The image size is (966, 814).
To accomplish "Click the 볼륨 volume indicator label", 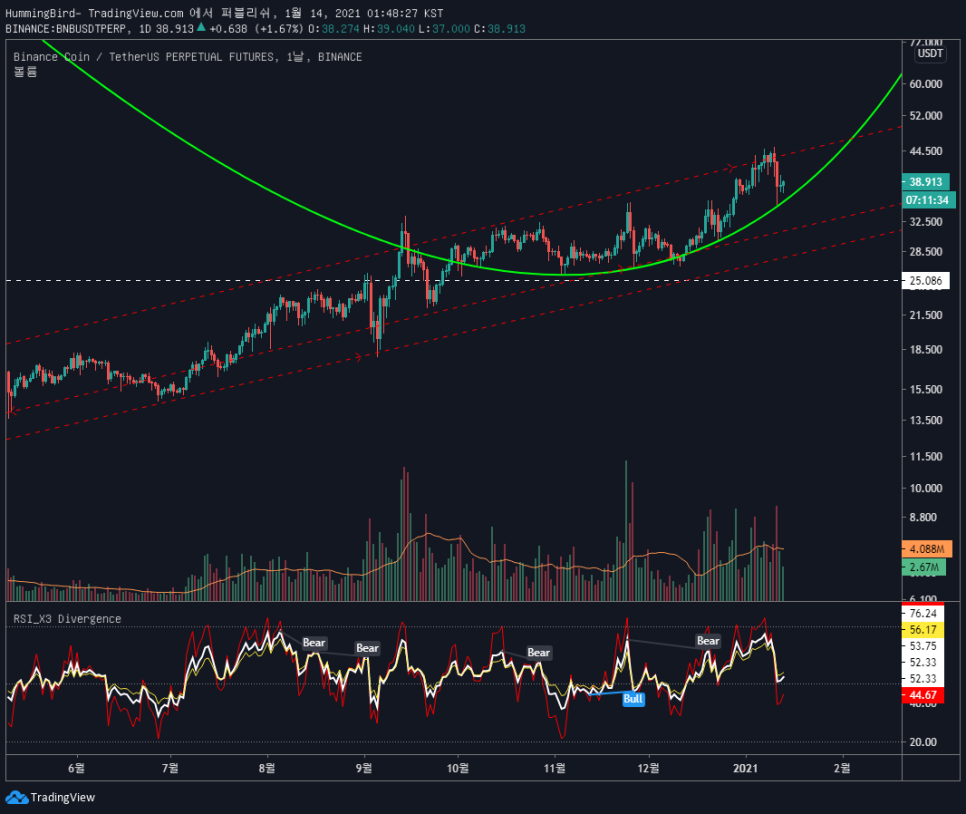I will coord(25,71).
